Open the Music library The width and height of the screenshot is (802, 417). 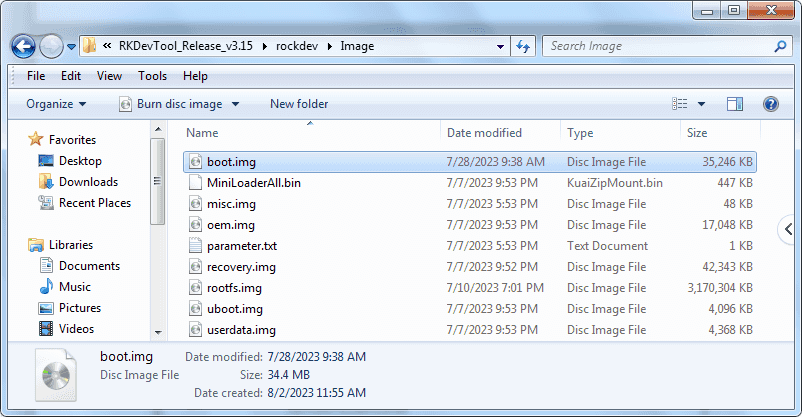pos(75,287)
